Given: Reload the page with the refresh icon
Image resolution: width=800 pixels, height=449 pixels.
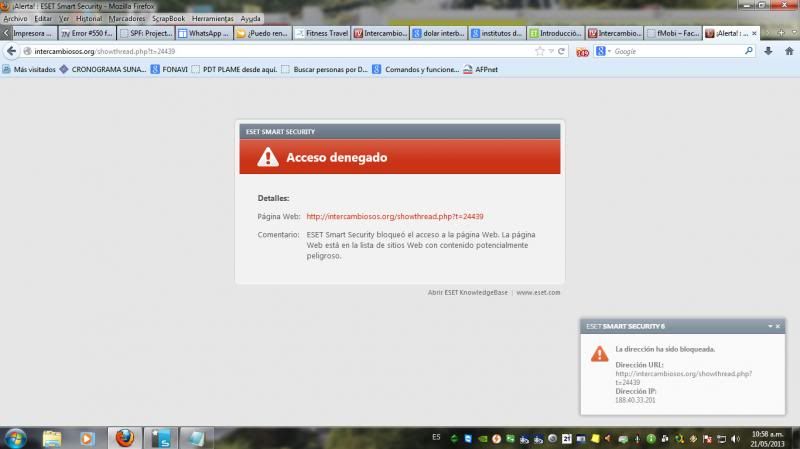Looking at the screenshot, I should (x=561, y=51).
